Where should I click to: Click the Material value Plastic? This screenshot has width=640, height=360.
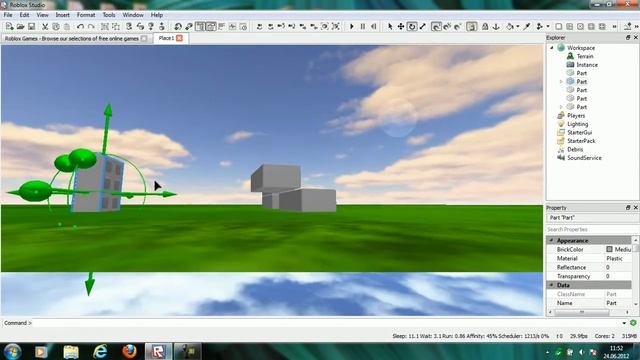[x=614, y=258]
